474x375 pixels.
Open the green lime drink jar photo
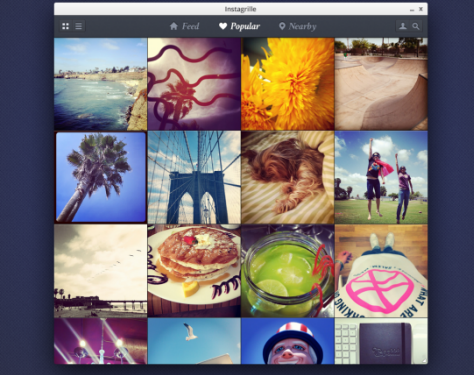click(288, 271)
